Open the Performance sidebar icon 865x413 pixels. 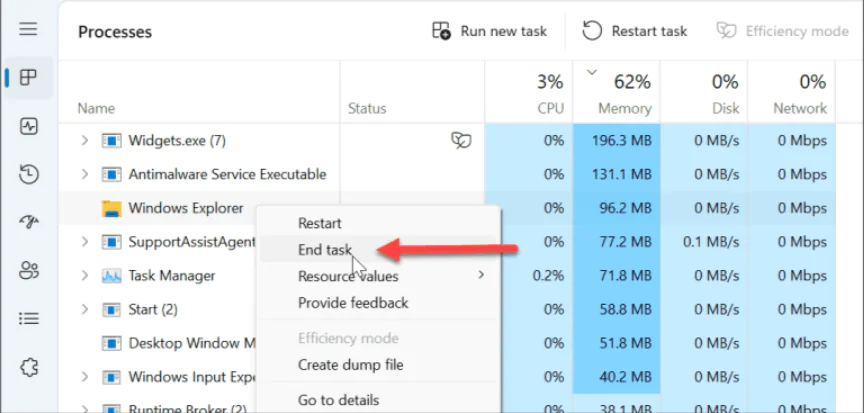28,127
